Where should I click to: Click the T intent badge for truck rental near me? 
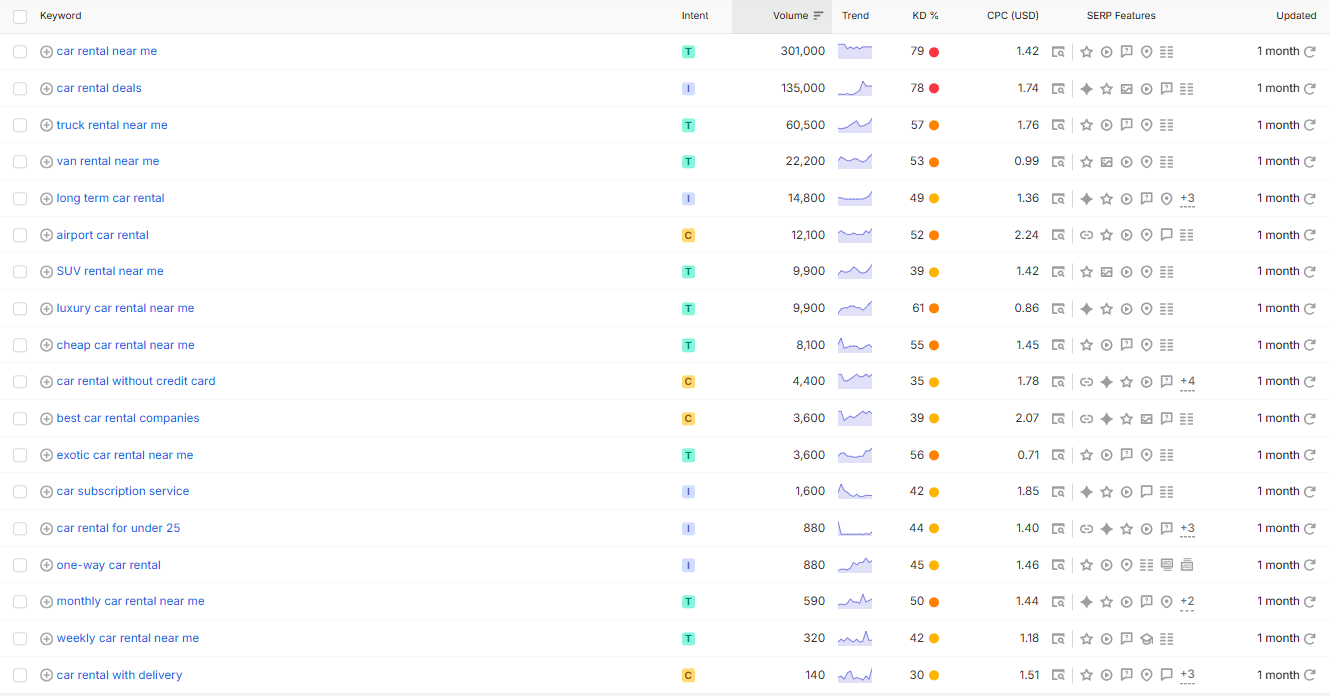tap(688, 125)
